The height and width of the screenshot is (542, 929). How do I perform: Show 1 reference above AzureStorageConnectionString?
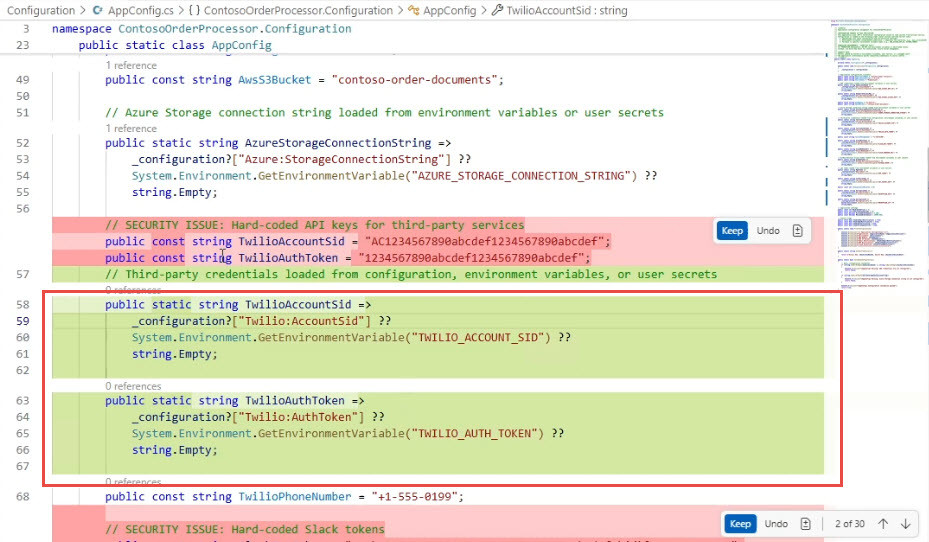tap(131, 129)
